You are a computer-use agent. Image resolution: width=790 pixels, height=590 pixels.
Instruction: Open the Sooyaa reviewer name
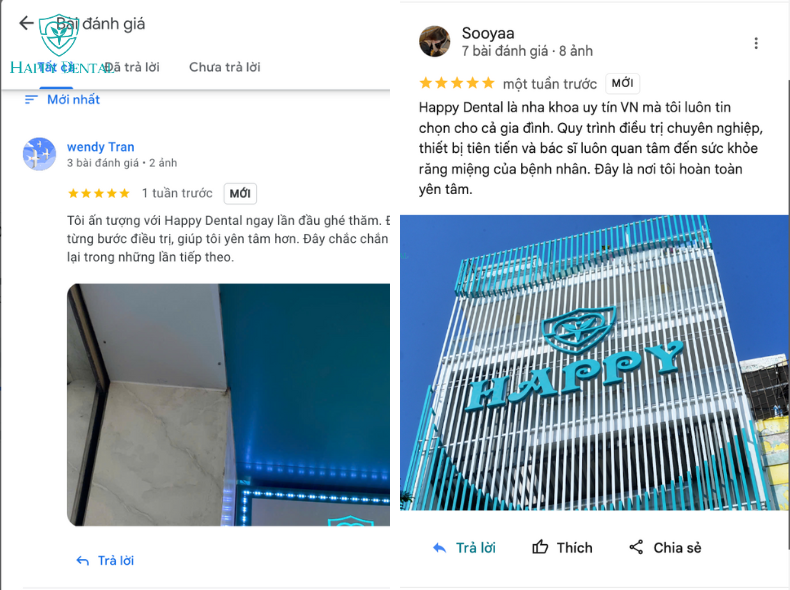point(488,33)
